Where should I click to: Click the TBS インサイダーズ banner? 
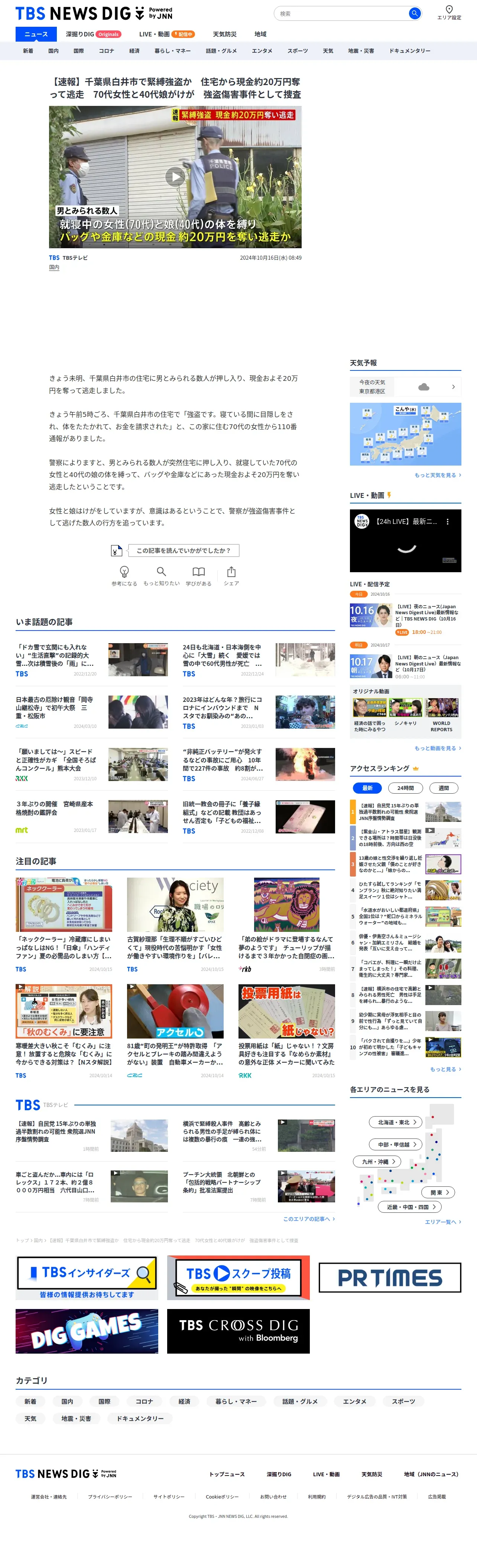point(87,1278)
